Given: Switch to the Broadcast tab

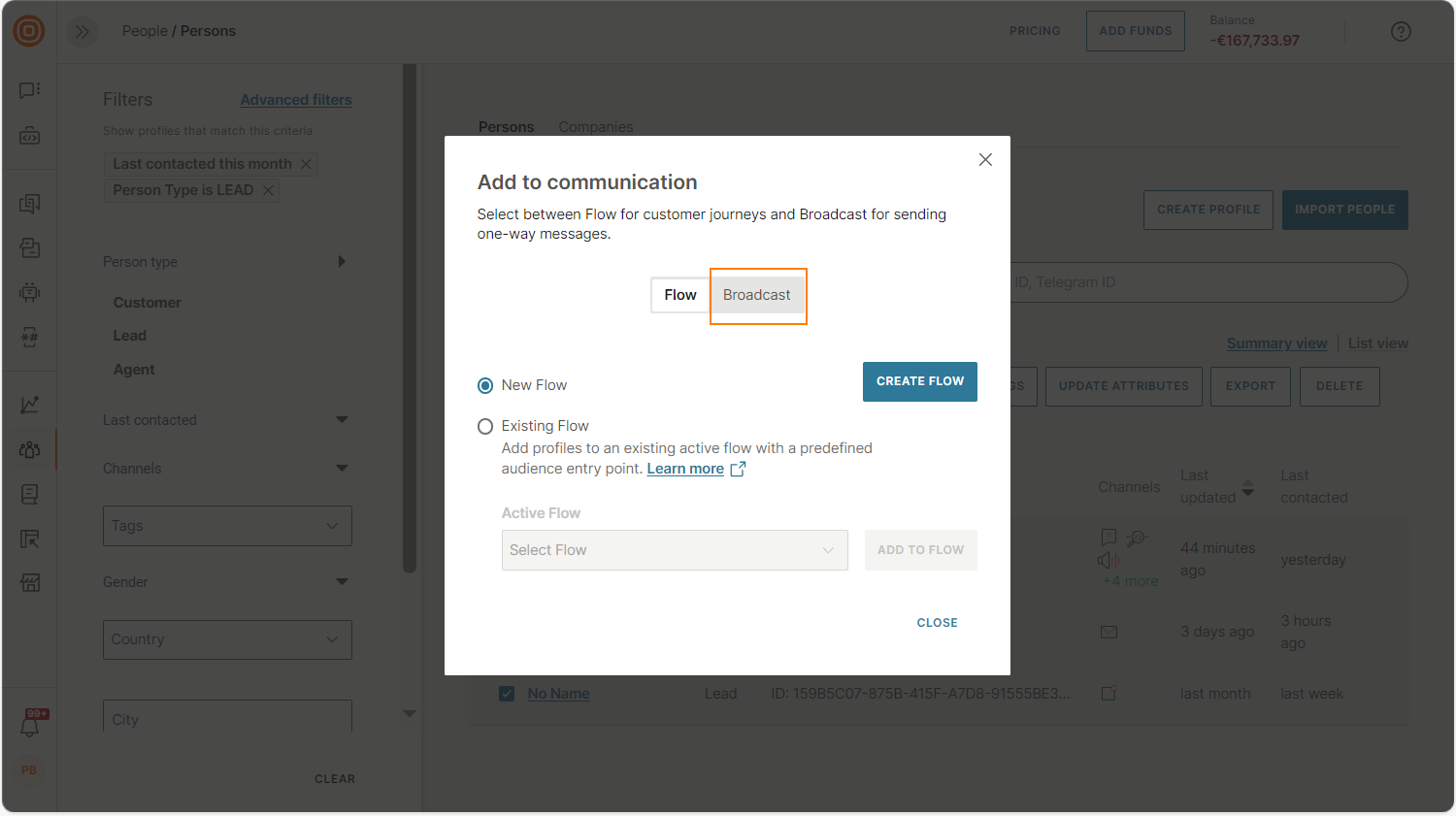Looking at the screenshot, I should [757, 295].
